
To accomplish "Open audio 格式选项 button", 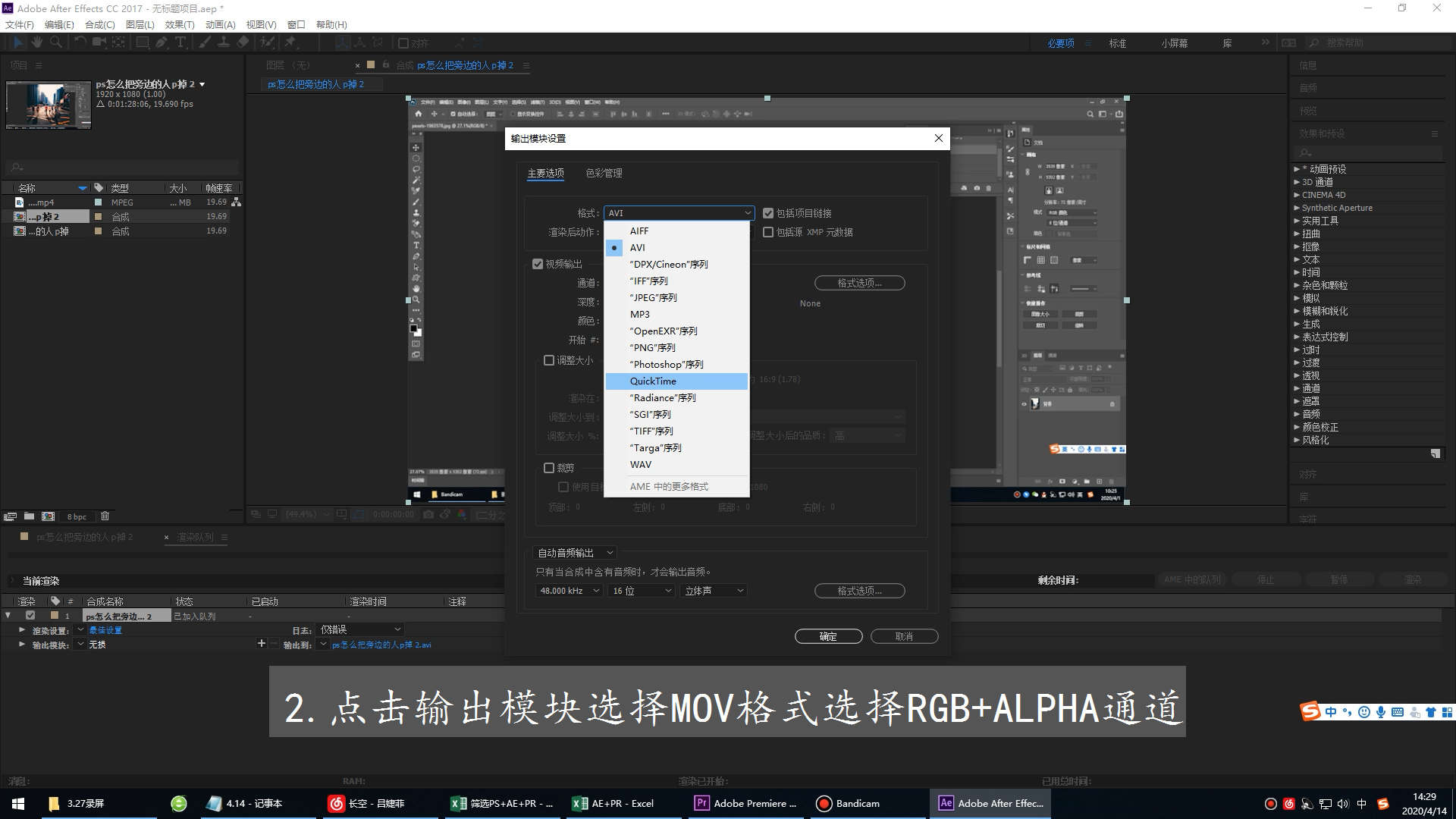I will 859,591.
